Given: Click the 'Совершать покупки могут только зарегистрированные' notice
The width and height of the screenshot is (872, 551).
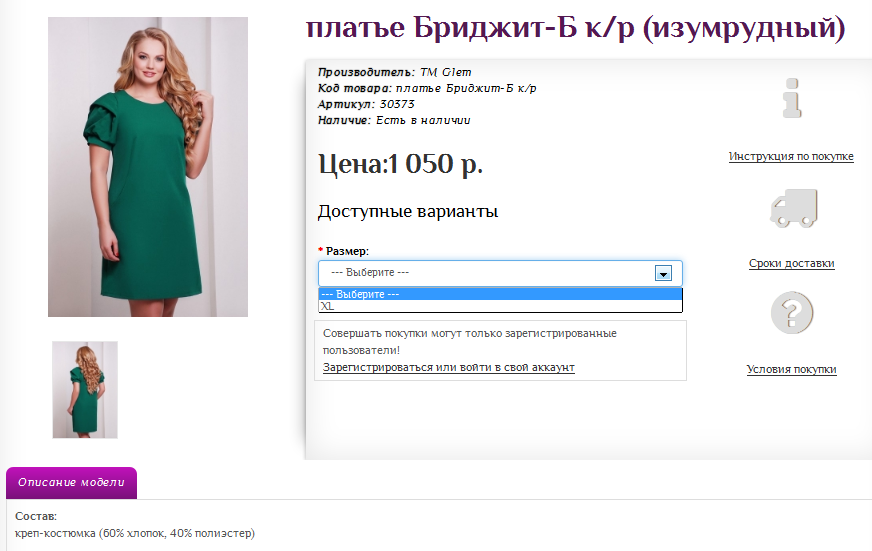Looking at the screenshot, I should pyautogui.click(x=469, y=341).
